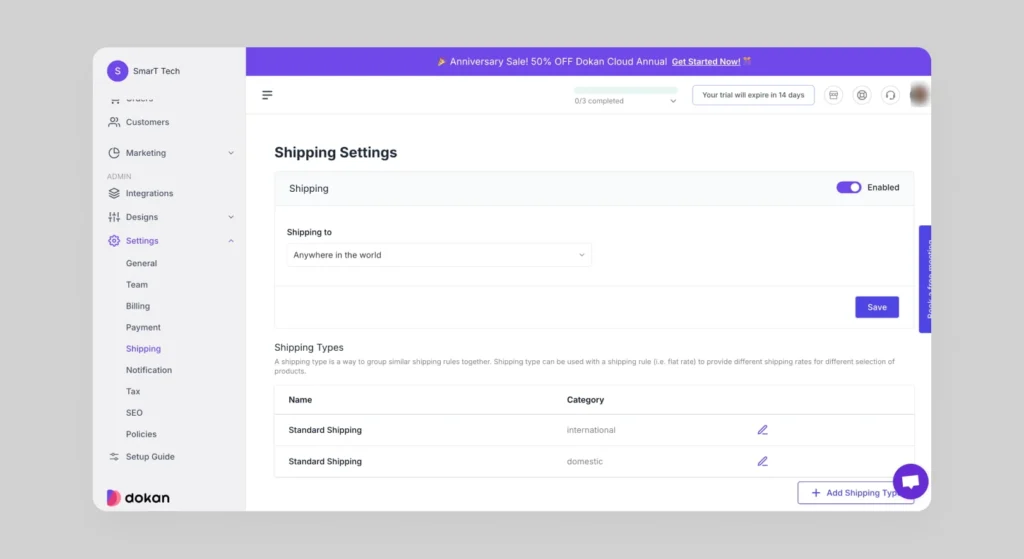Screen dimensions: 1024x559
Task: Edit the domestic Standard Shipping type
Action: (762, 461)
